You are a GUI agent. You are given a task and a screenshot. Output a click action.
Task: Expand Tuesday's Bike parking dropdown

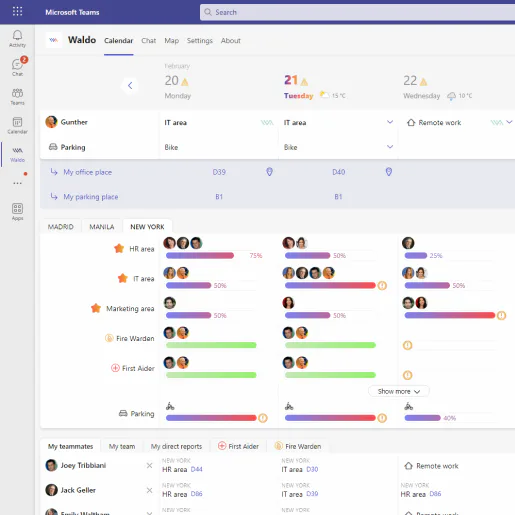pos(390,147)
